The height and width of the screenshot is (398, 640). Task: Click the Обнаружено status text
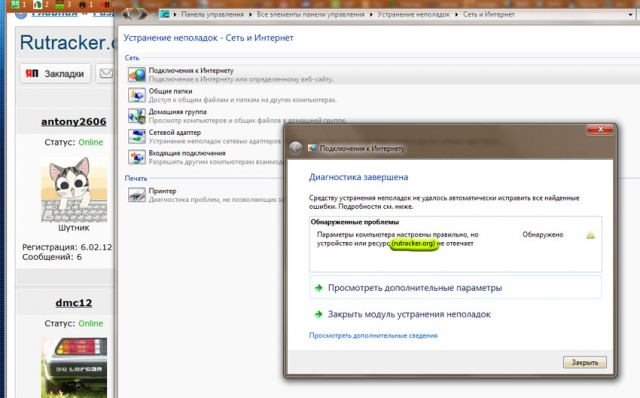pos(543,235)
